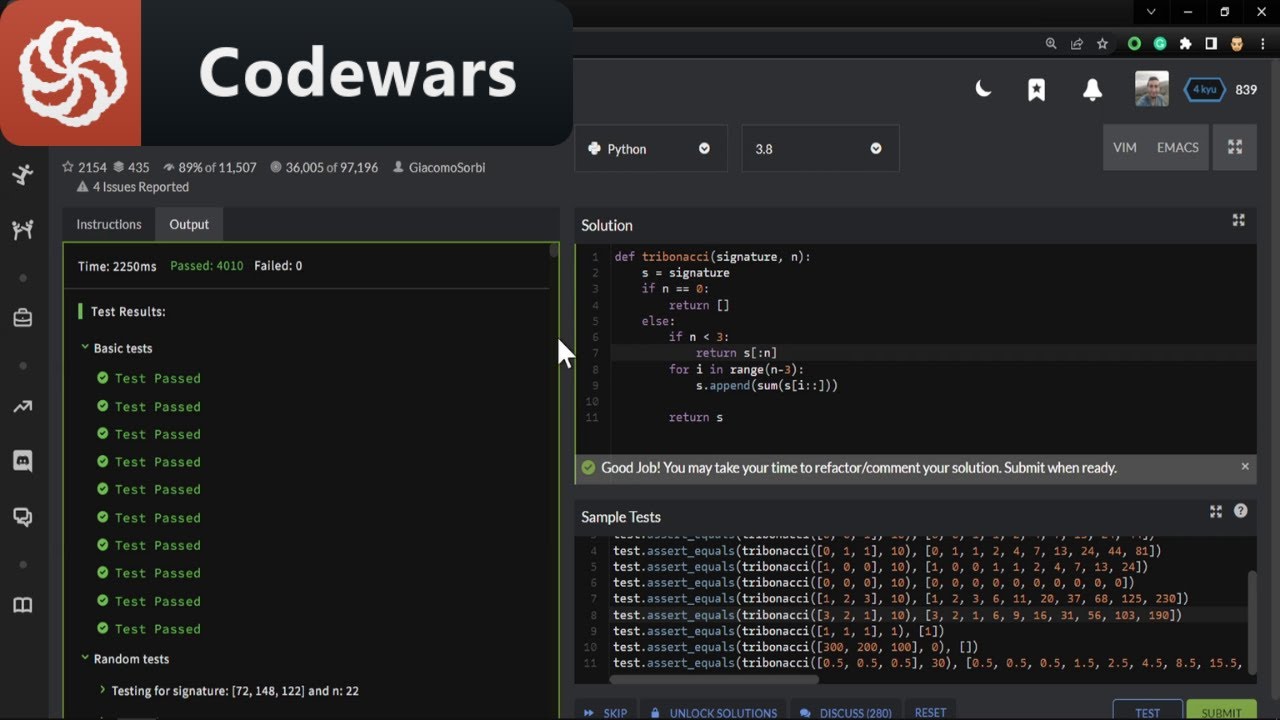The width and height of the screenshot is (1280, 720).
Task: Open the kata practice sidebar icon
Action: coord(22,174)
